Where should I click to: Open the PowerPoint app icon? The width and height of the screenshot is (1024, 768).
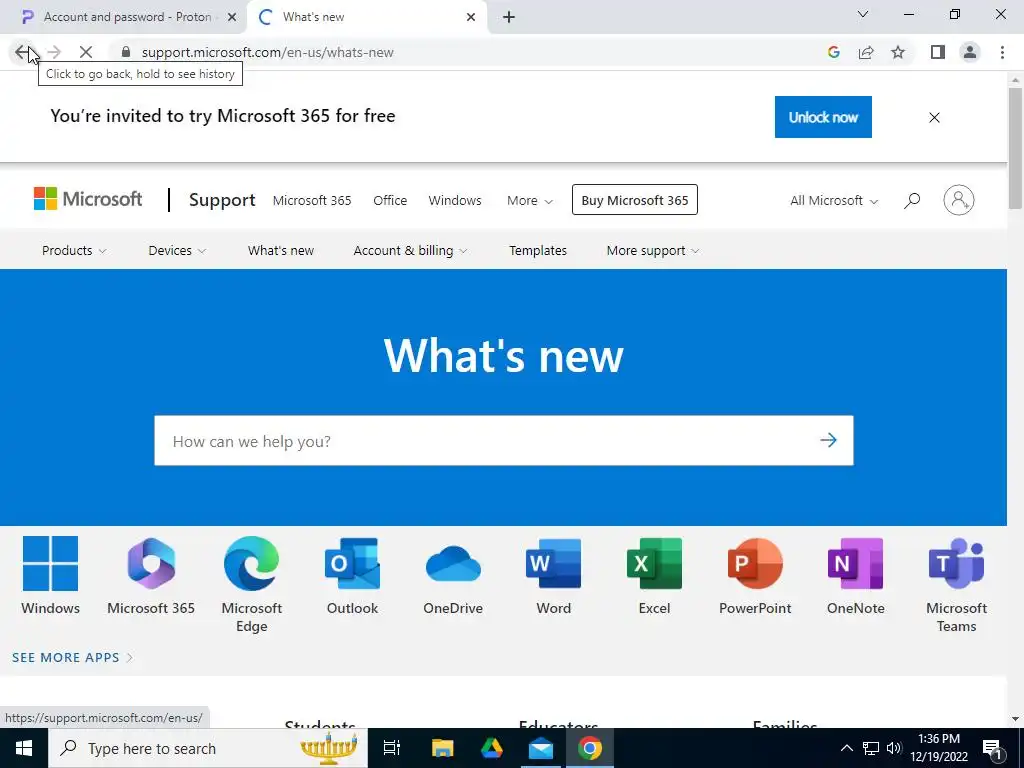pos(755,564)
